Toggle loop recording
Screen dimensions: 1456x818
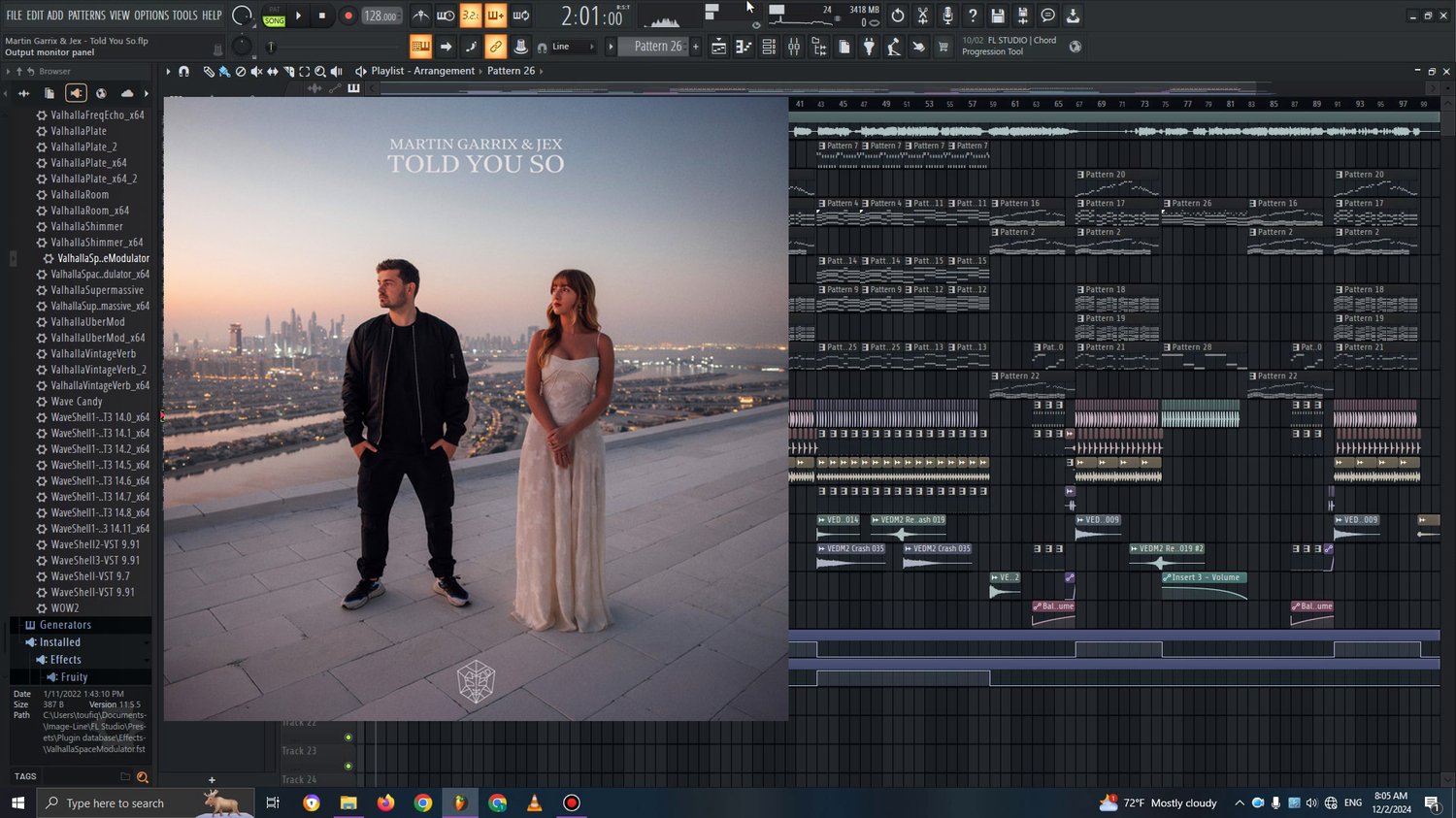520,16
